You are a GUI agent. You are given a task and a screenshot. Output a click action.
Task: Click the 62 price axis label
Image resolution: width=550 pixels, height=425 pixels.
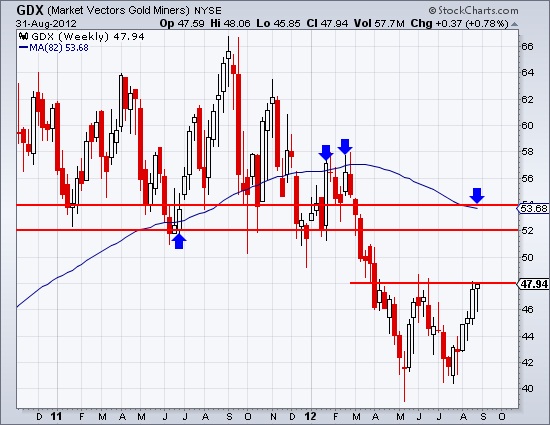coord(527,99)
